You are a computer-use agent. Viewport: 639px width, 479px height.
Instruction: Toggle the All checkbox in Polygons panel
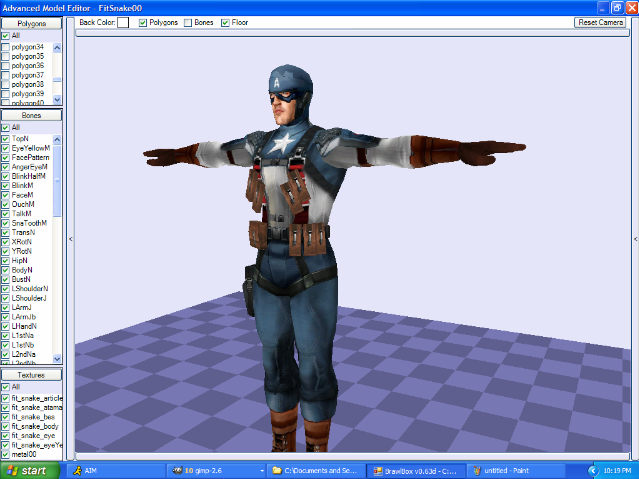tap(5, 36)
